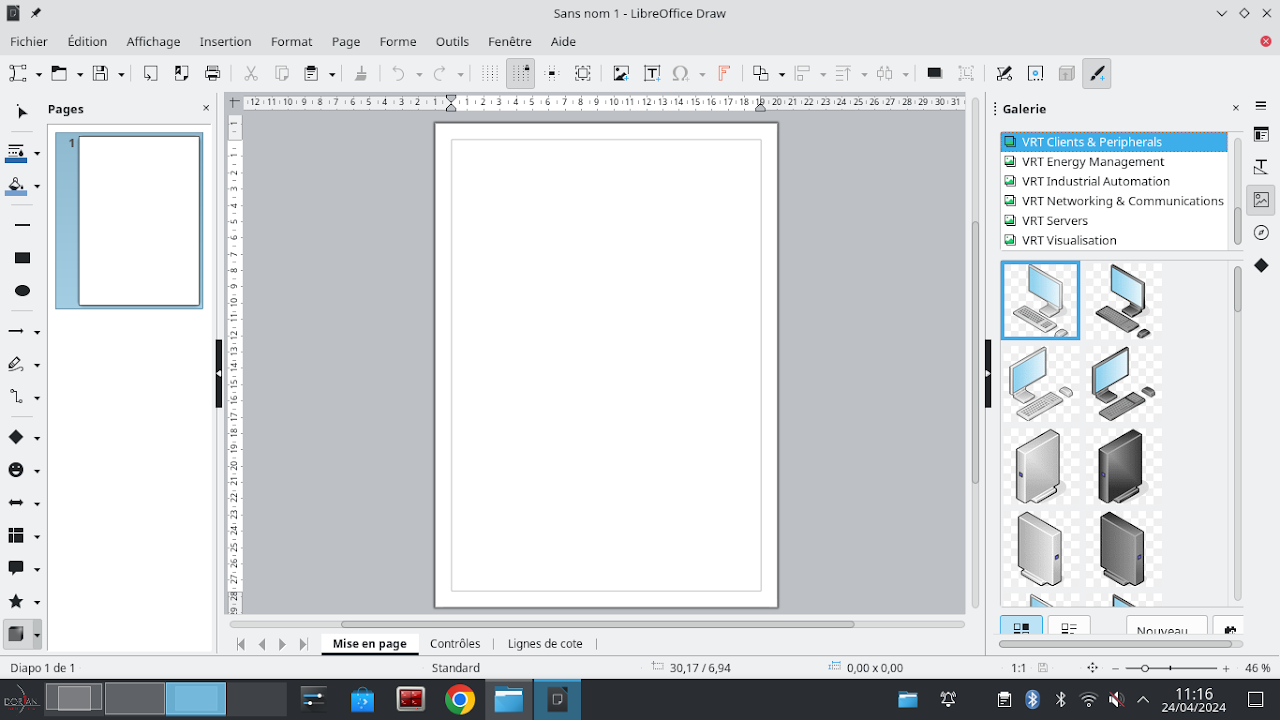Select the Rectangle drawing tool
Image resolution: width=1280 pixels, height=720 pixels.
22,258
